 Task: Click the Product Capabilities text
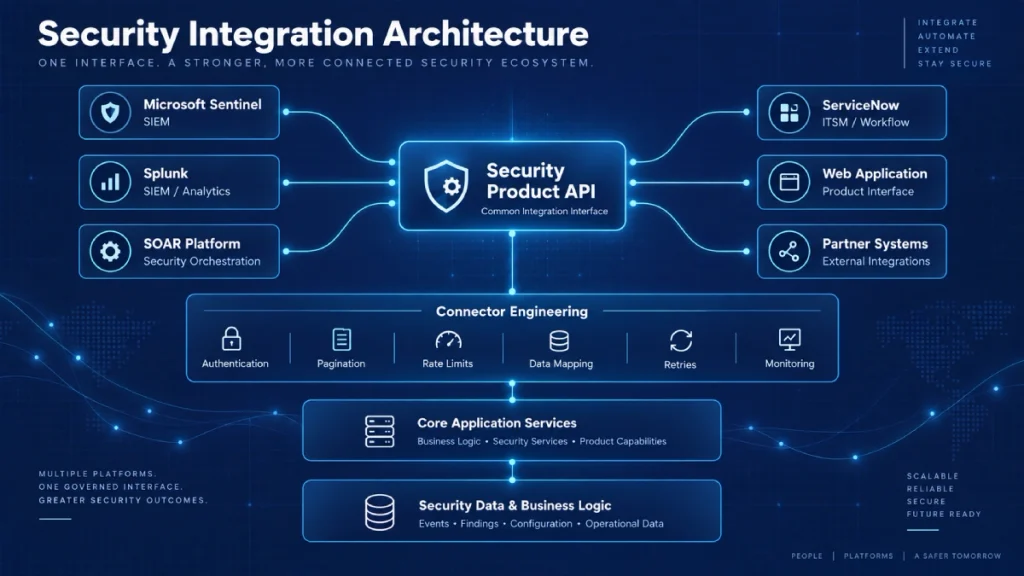click(623, 441)
